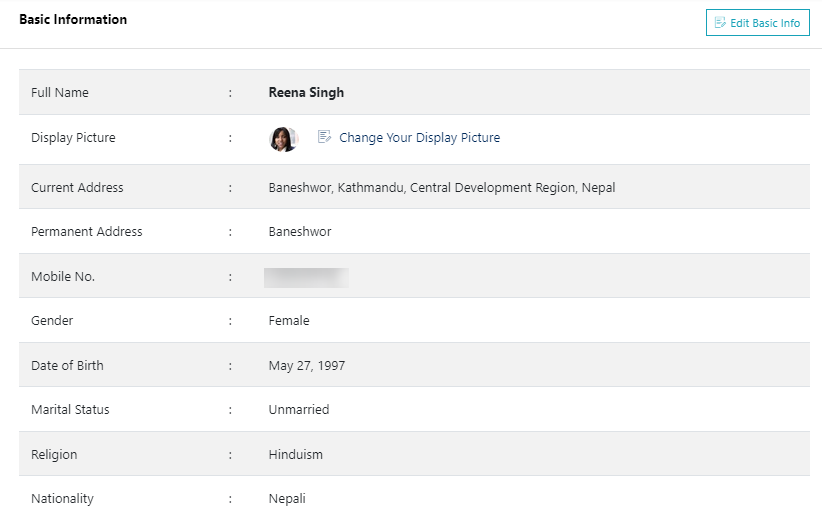Click the date May 27, 1997
Screen dimensions: 822x508
click(306, 366)
